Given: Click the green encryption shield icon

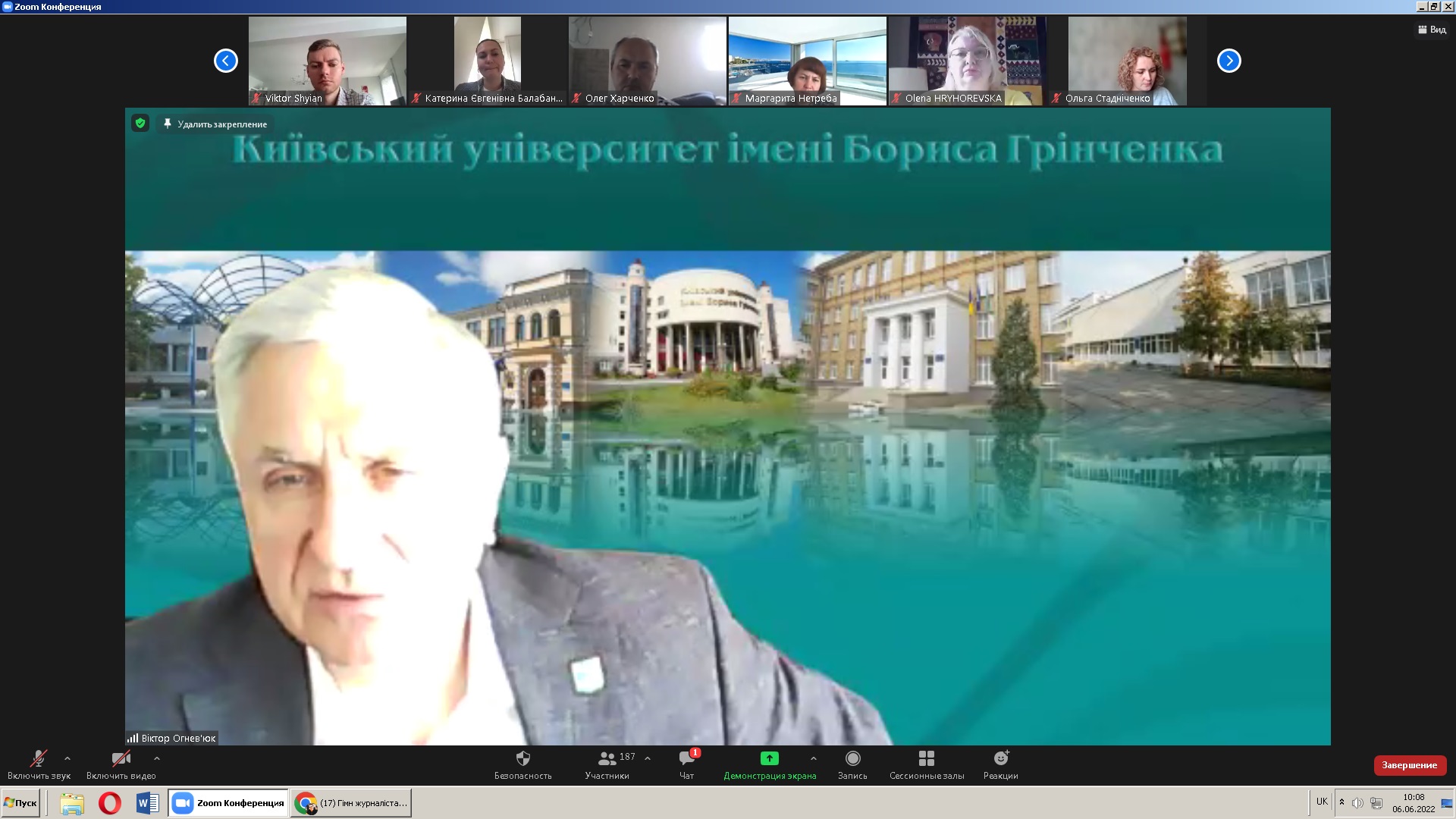Looking at the screenshot, I should (140, 123).
